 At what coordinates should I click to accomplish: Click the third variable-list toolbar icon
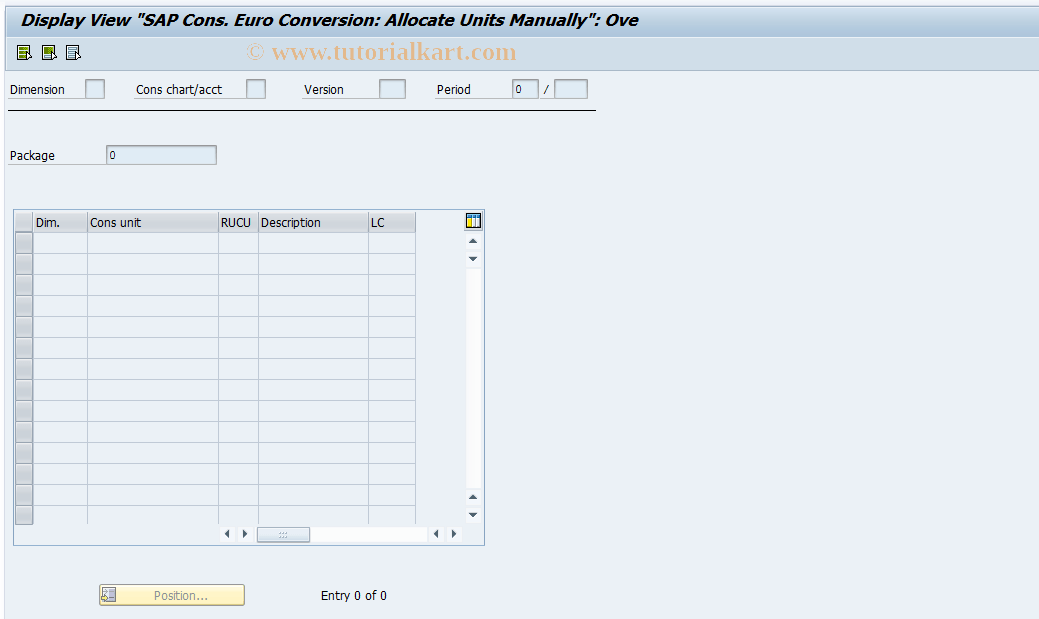[73, 52]
